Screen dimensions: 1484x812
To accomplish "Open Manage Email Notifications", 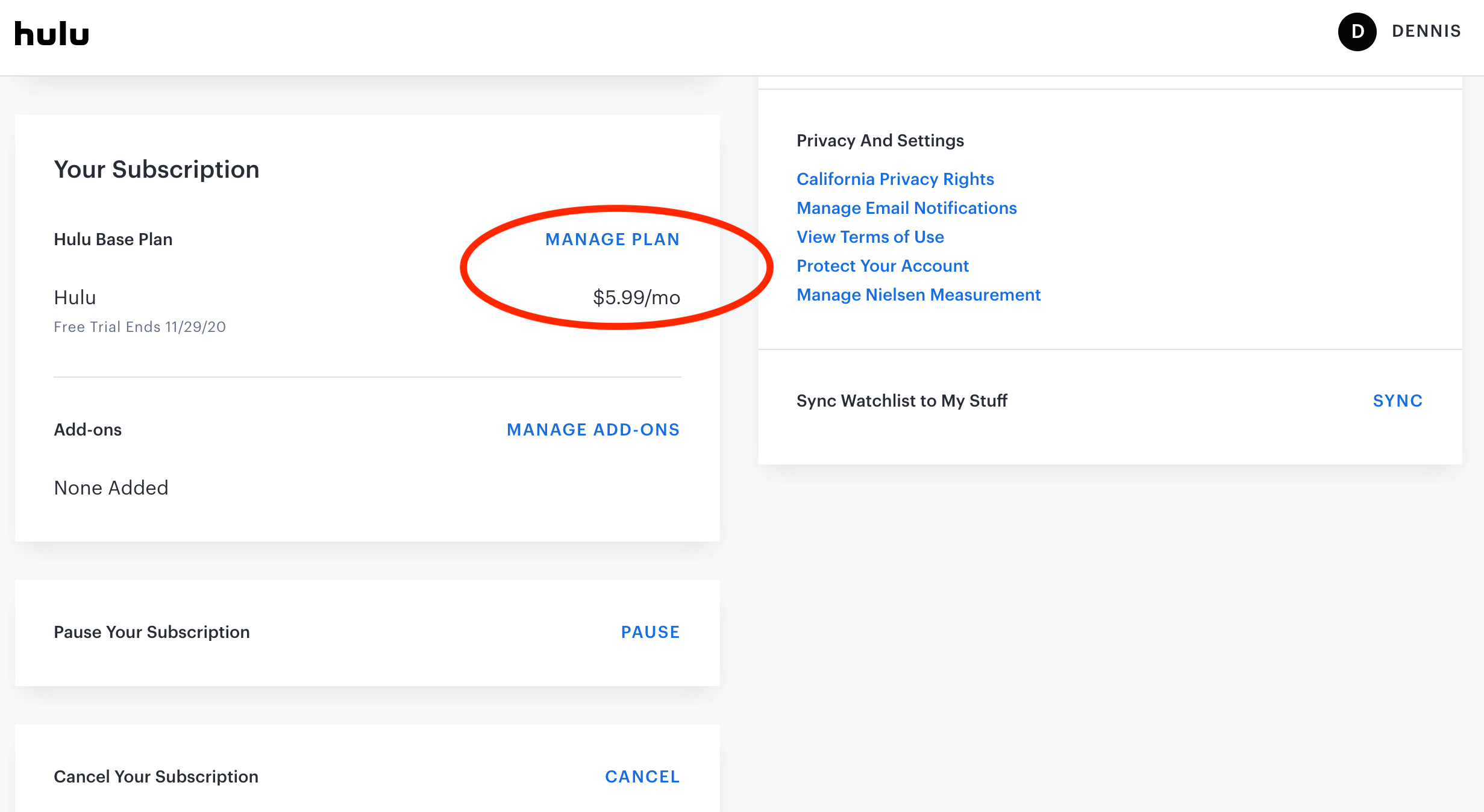I will [906, 208].
